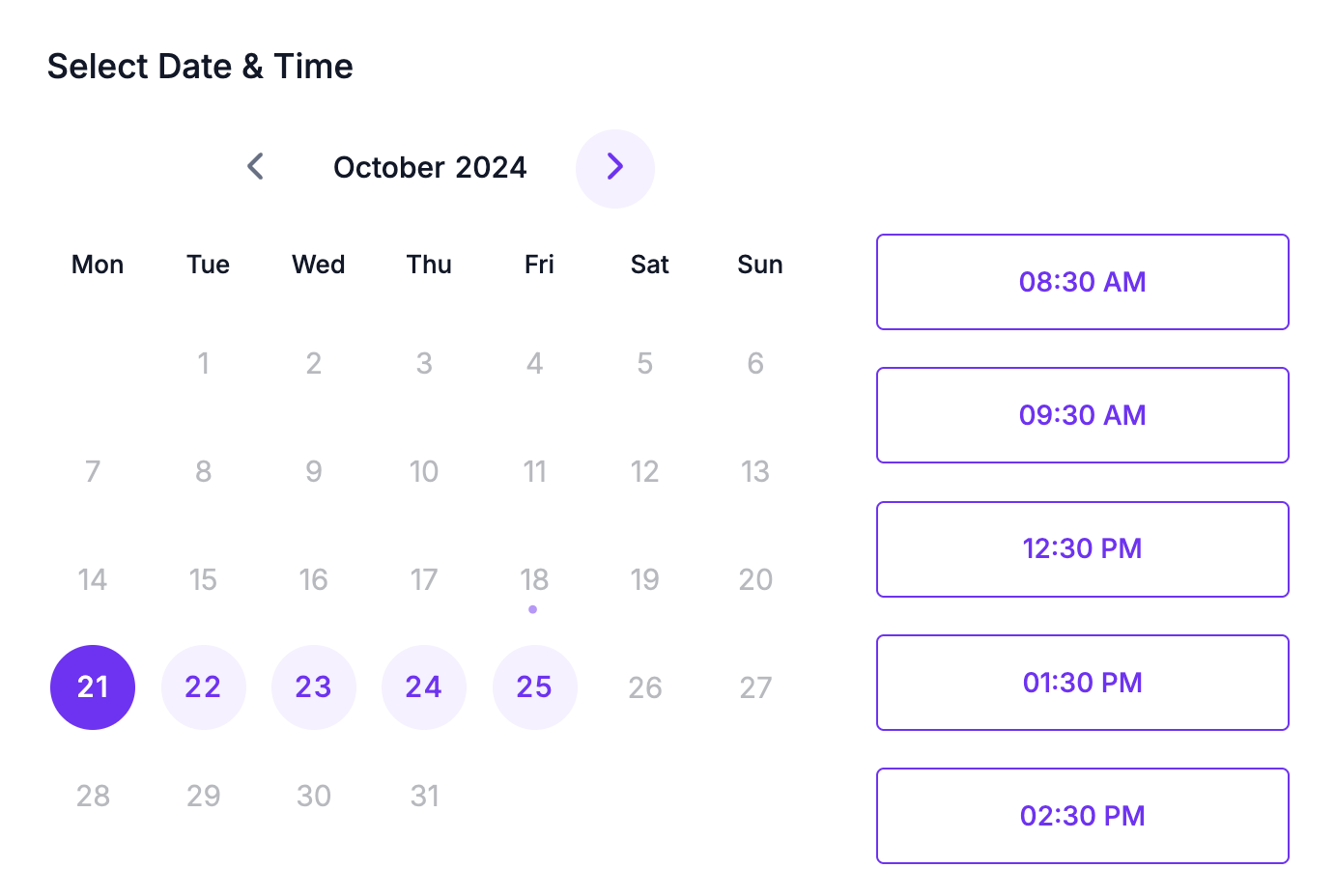Screen dimensions: 1335x896
Task: Click the October 2024 month label
Action: tap(430, 168)
